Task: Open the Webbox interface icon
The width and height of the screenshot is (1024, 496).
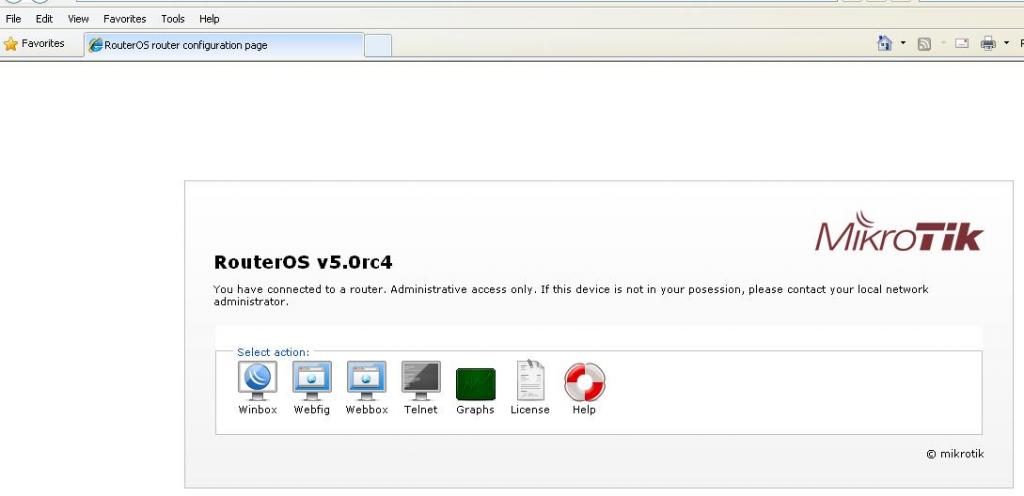Action: (366, 381)
